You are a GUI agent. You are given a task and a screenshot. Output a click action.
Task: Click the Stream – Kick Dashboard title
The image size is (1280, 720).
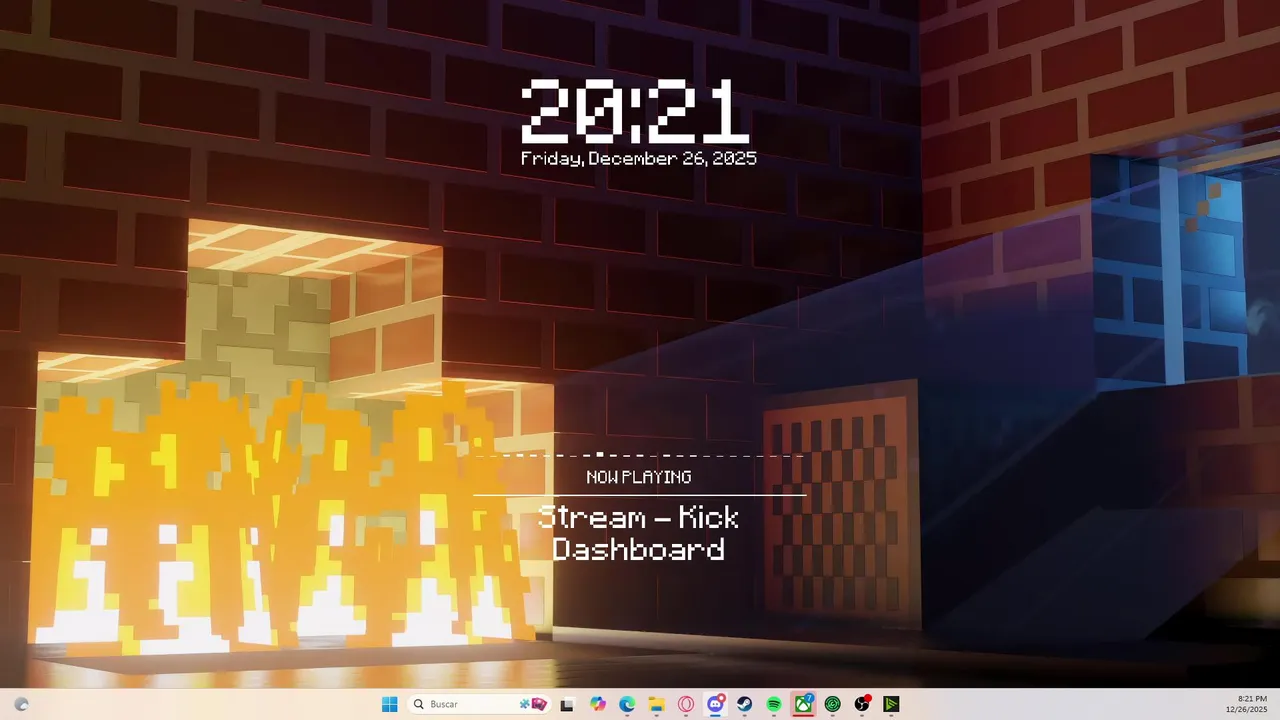pos(639,533)
